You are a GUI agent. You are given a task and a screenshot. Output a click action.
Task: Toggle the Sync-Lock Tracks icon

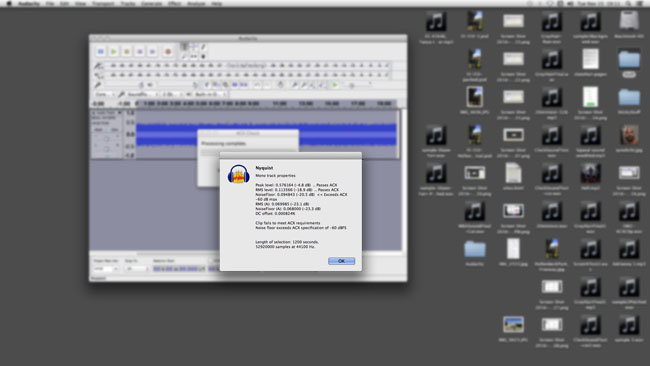pyautogui.click(x=281, y=85)
